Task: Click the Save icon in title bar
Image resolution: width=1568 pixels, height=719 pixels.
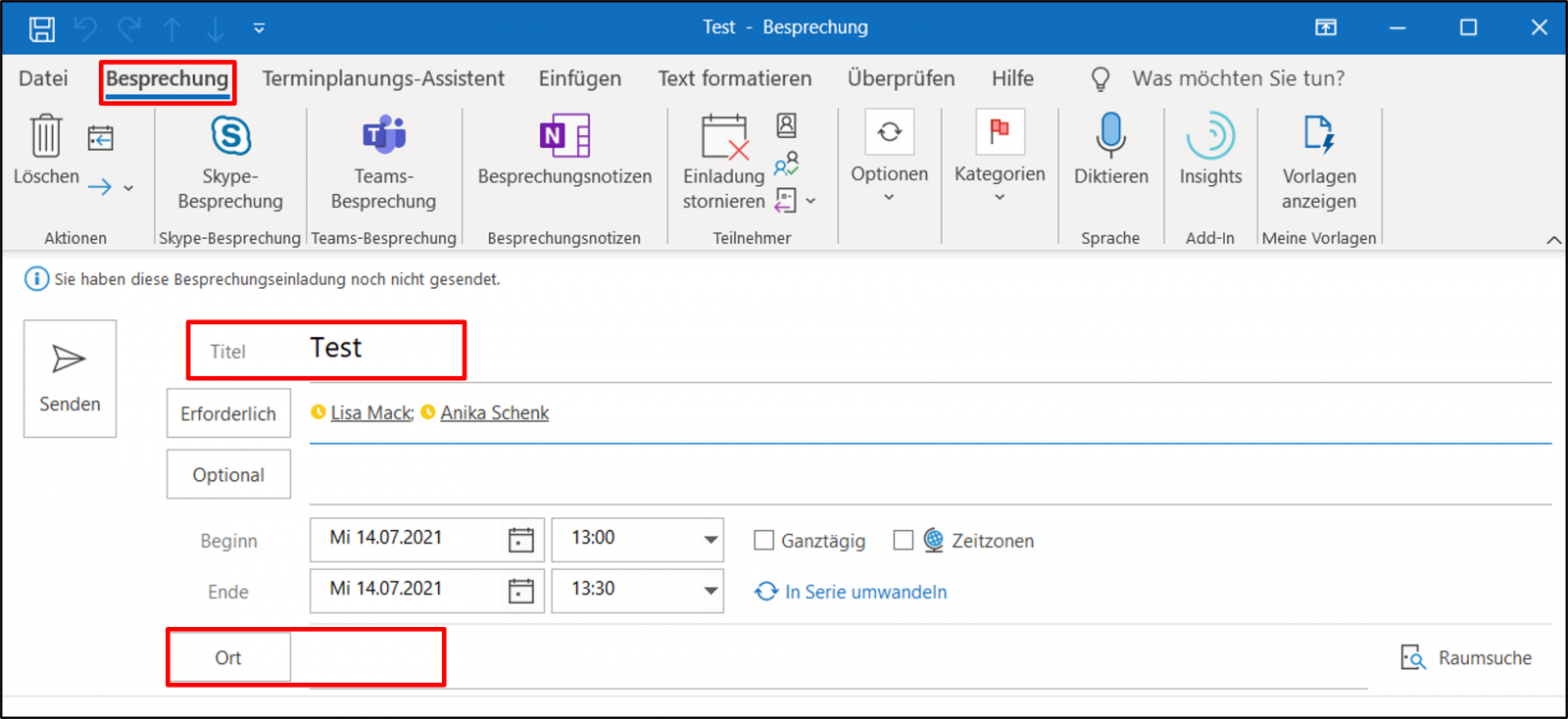Action: [x=42, y=28]
